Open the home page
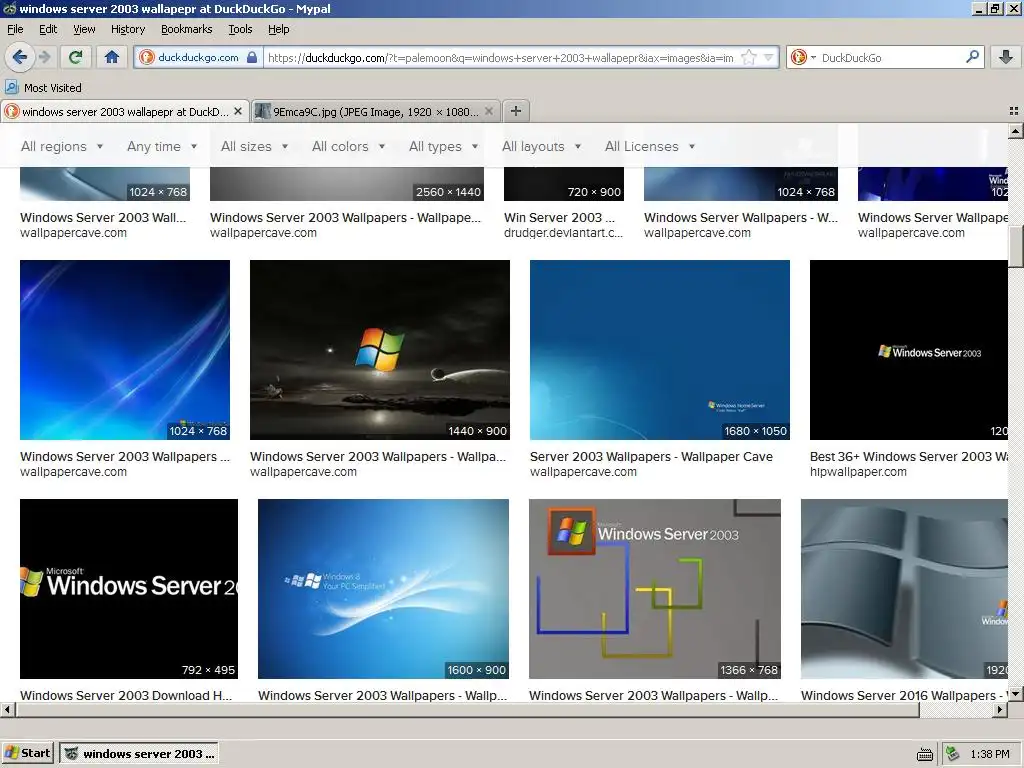This screenshot has height=768, width=1024. [112, 57]
